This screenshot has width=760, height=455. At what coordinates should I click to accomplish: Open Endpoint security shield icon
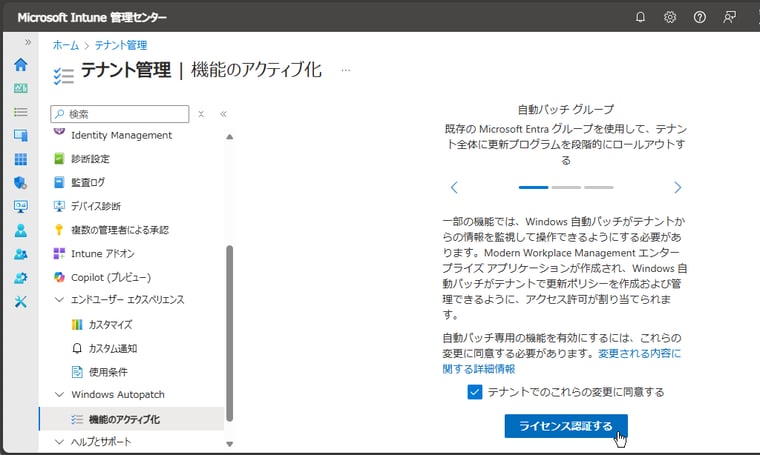[x=20, y=183]
